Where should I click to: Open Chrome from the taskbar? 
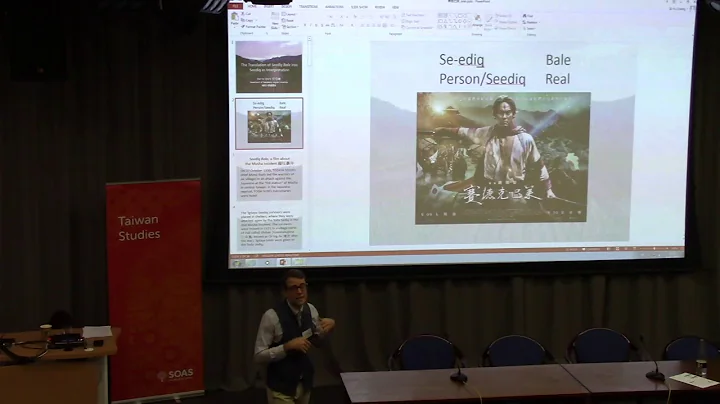[x=267, y=263]
